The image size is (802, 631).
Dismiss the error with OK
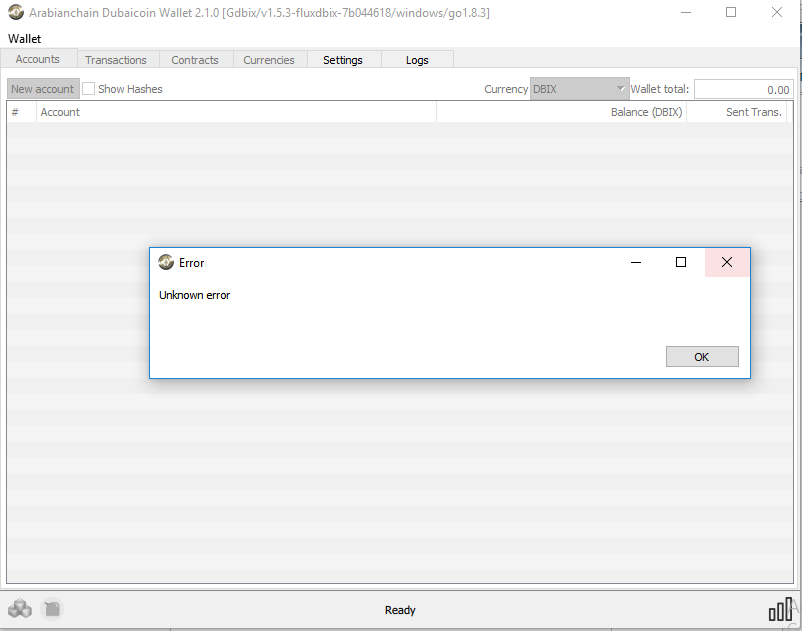[x=702, y=357]
